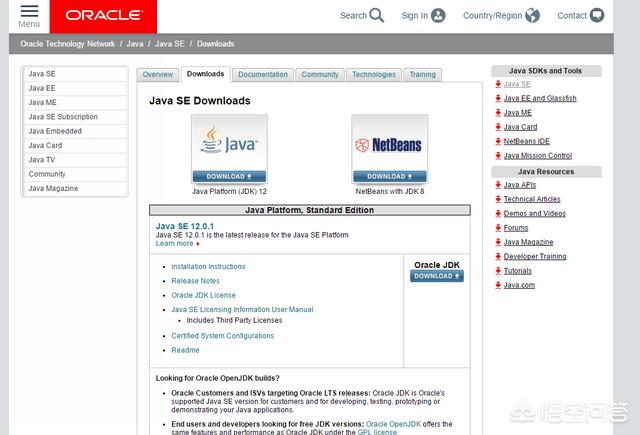Click the Contact chat bubble icon
The image size is (640, 435).
point(597,16)
